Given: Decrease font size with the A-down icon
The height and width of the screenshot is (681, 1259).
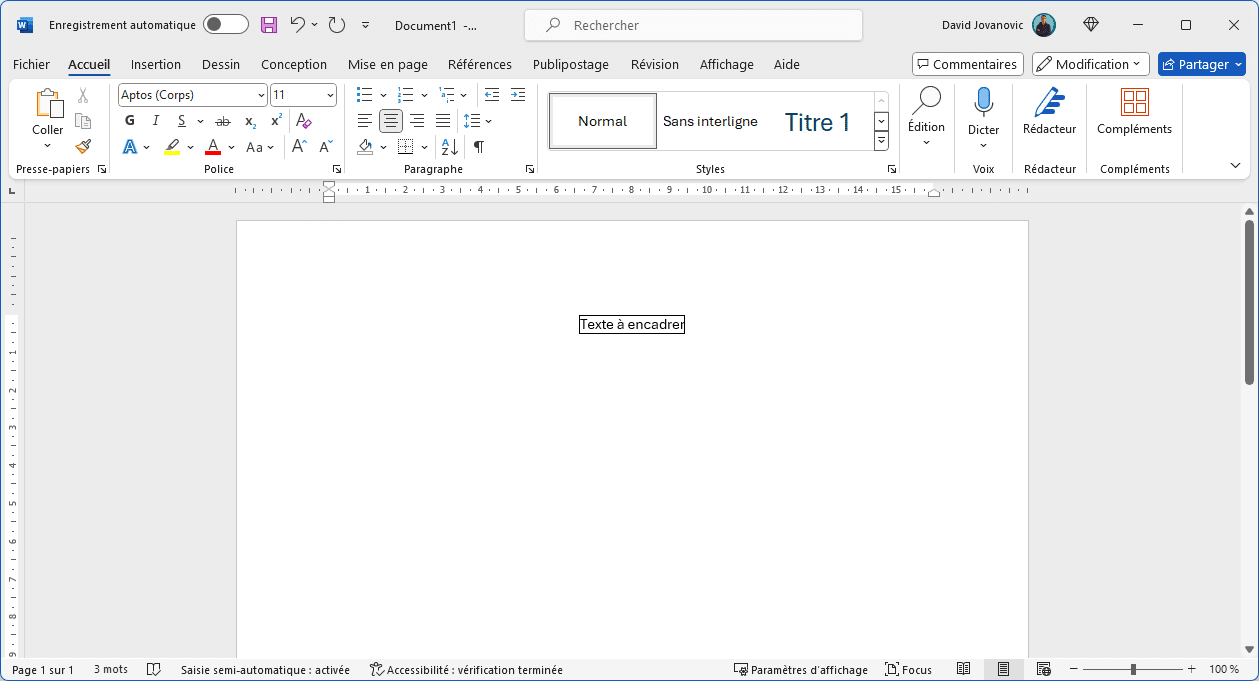Looking at the screenshot, I should pos(325,146).
